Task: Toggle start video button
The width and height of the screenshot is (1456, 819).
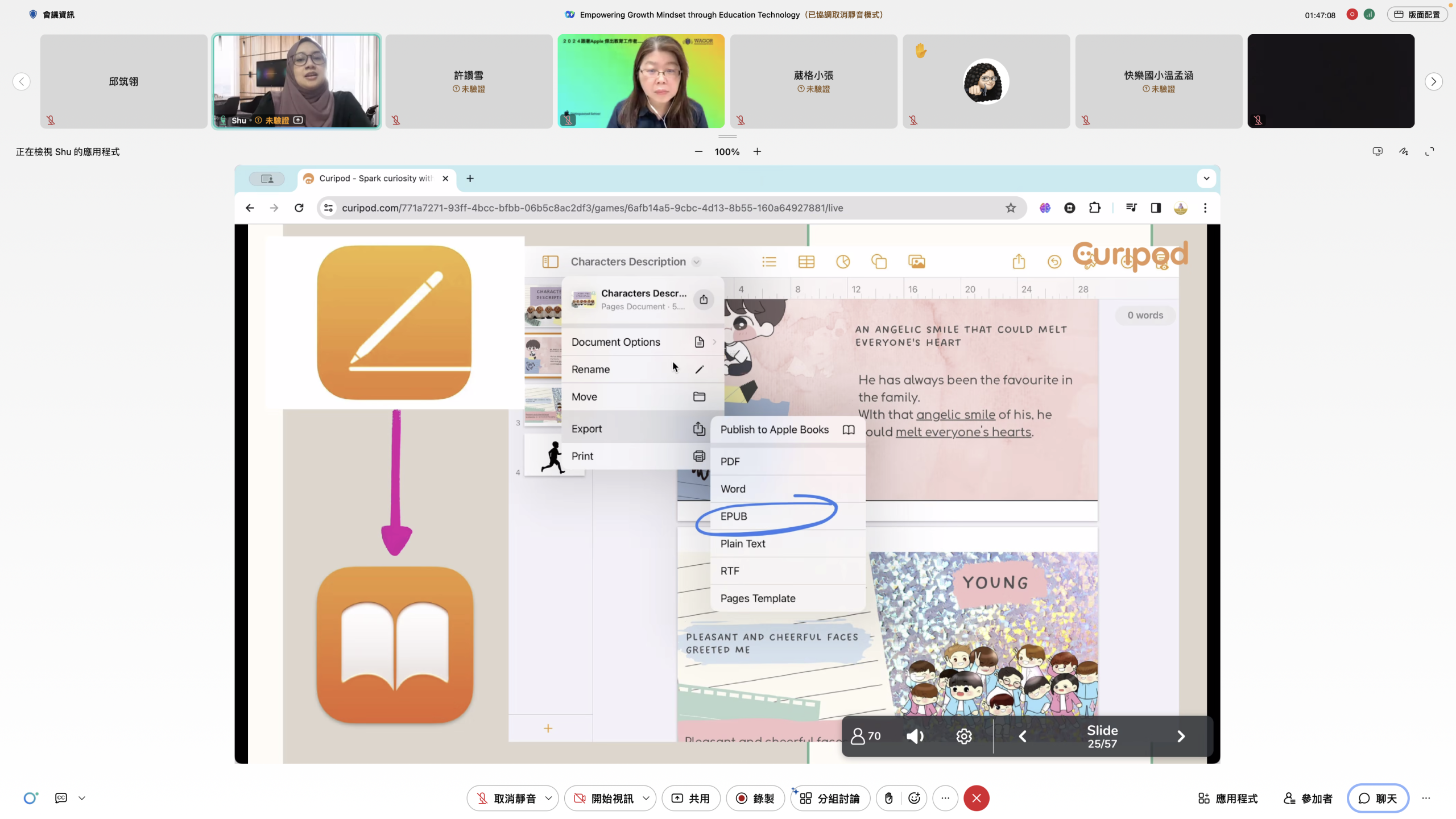Action: click(x=603, y=798)
